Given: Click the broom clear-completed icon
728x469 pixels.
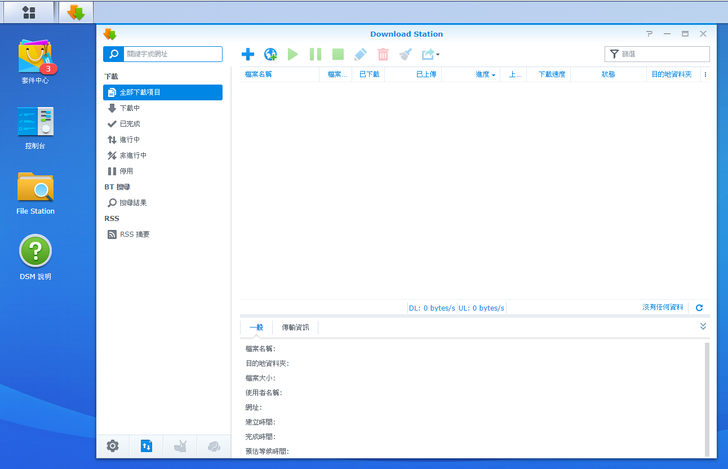Looking at the screenshot, I should click(405, 54).
